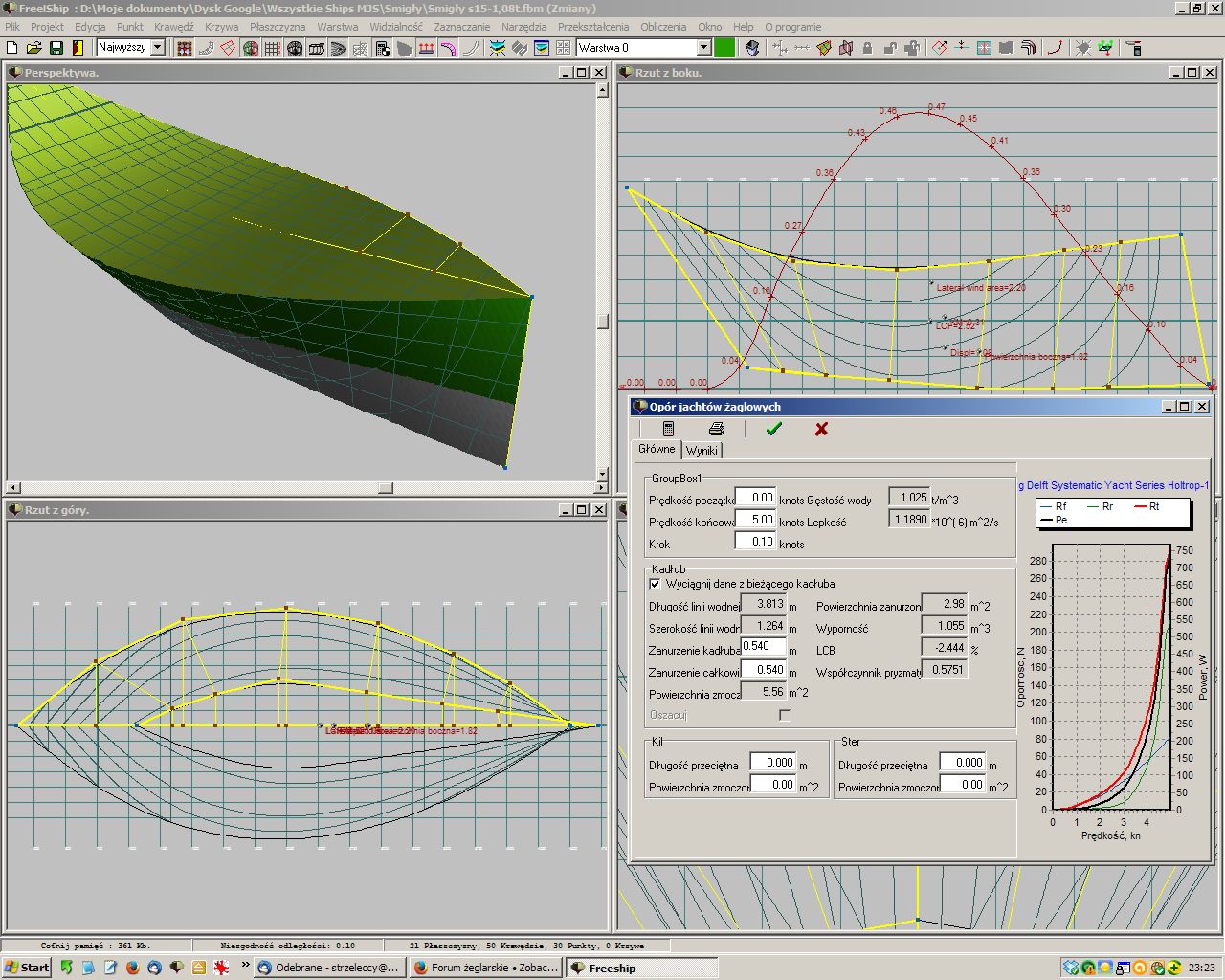Open 'Forum żeglarskie' taskbar button
The width and height of the screenshot is (1225, 980).
486,968
